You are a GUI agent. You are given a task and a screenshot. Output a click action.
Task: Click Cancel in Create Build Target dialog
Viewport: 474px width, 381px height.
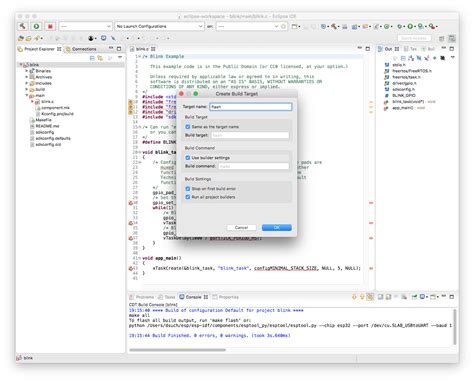(x=241, y=227)
